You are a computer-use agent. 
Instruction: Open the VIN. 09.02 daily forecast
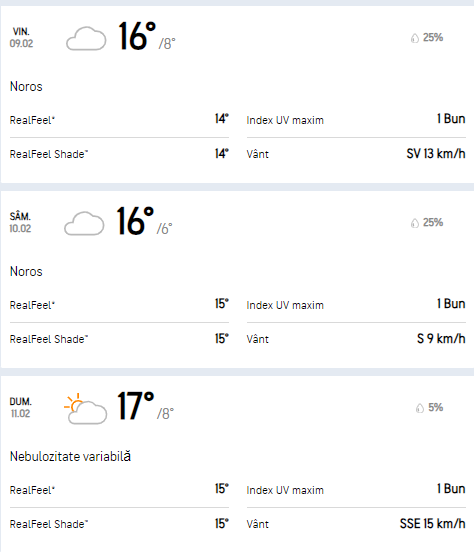click(x=21, y=37)
